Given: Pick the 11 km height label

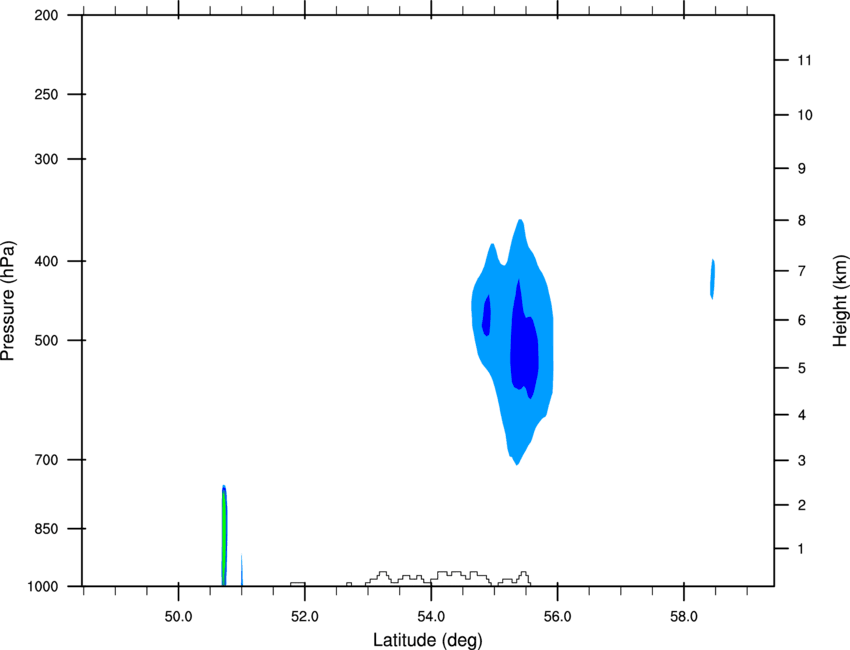Looking at the screenshot, I should click(x=805, y=60).
